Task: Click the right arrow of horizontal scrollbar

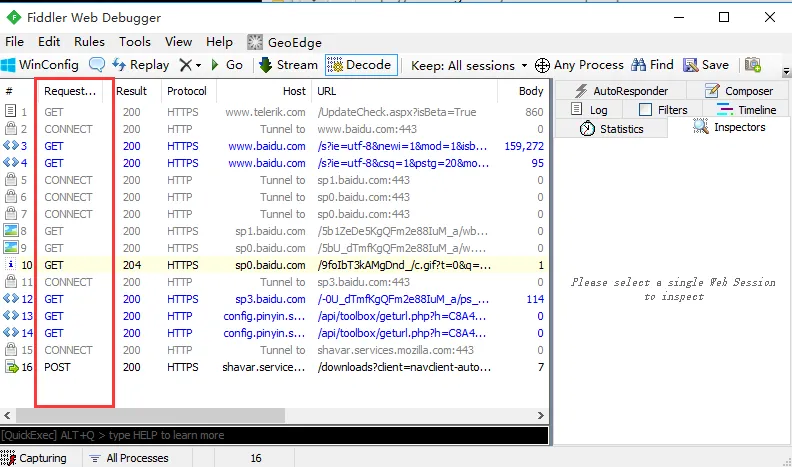Action: (x=541, y=416)
